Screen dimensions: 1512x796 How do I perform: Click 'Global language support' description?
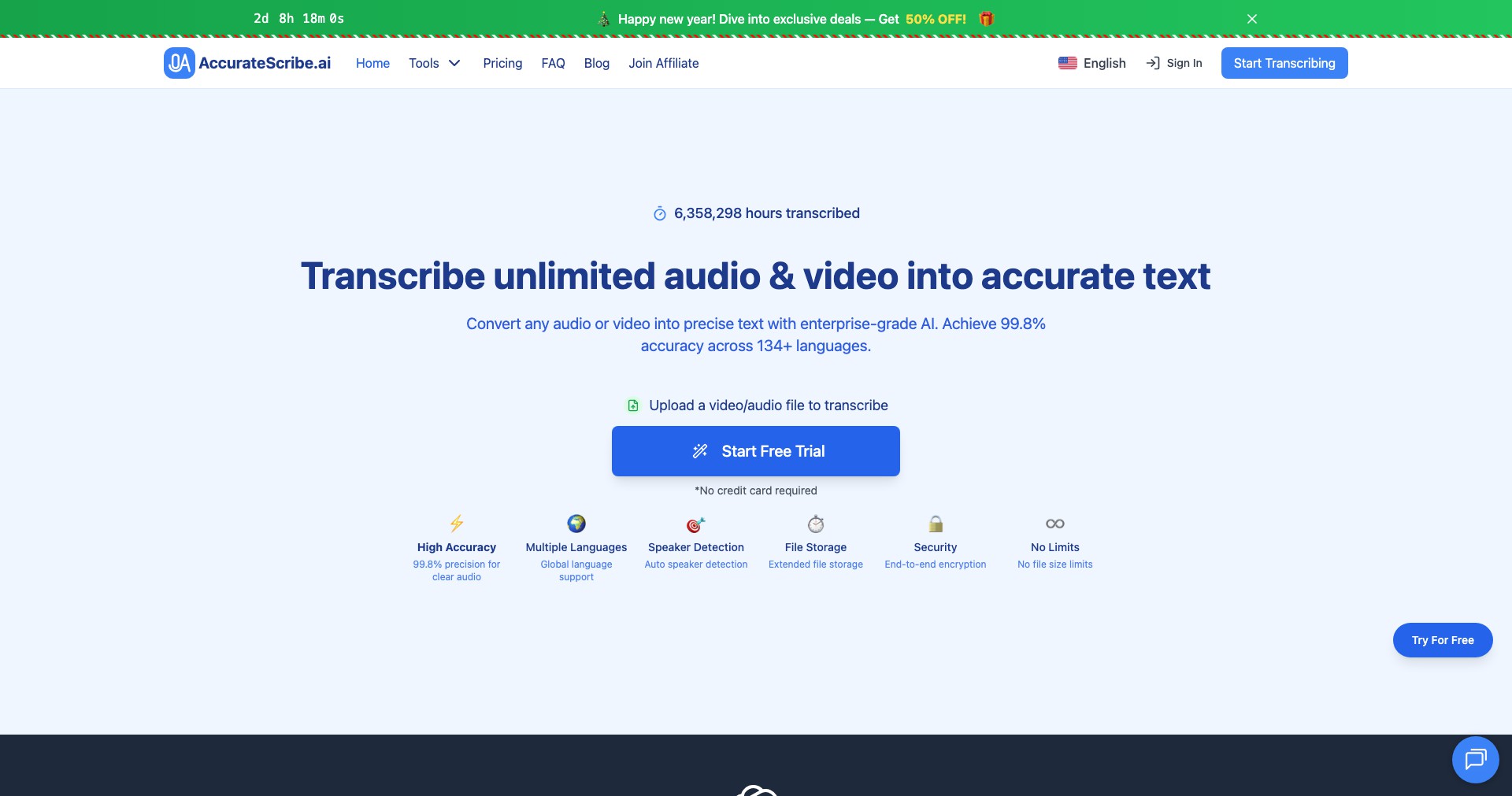(576, 571)
